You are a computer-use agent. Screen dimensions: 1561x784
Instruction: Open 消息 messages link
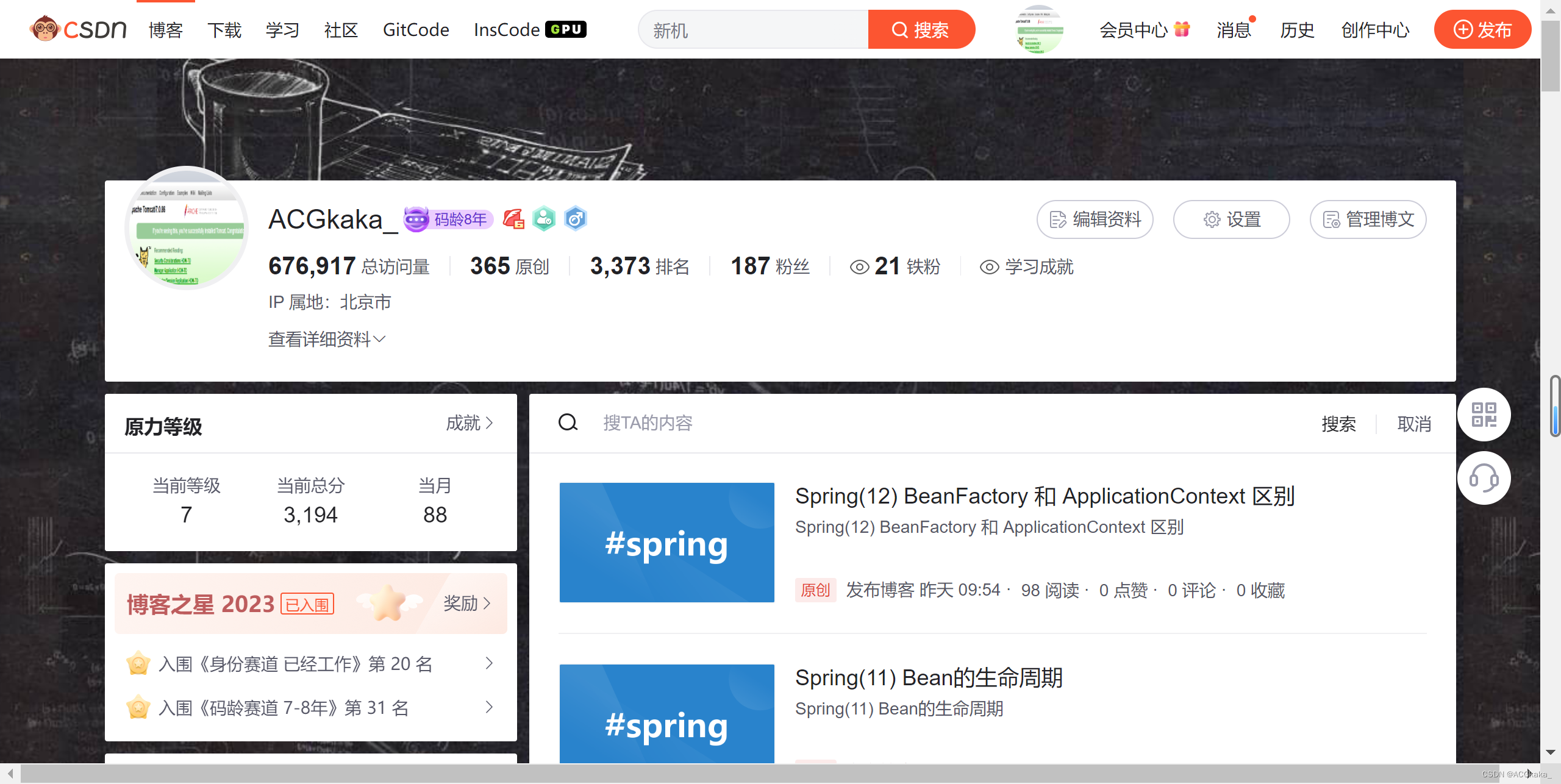(x=1234, y=30)
